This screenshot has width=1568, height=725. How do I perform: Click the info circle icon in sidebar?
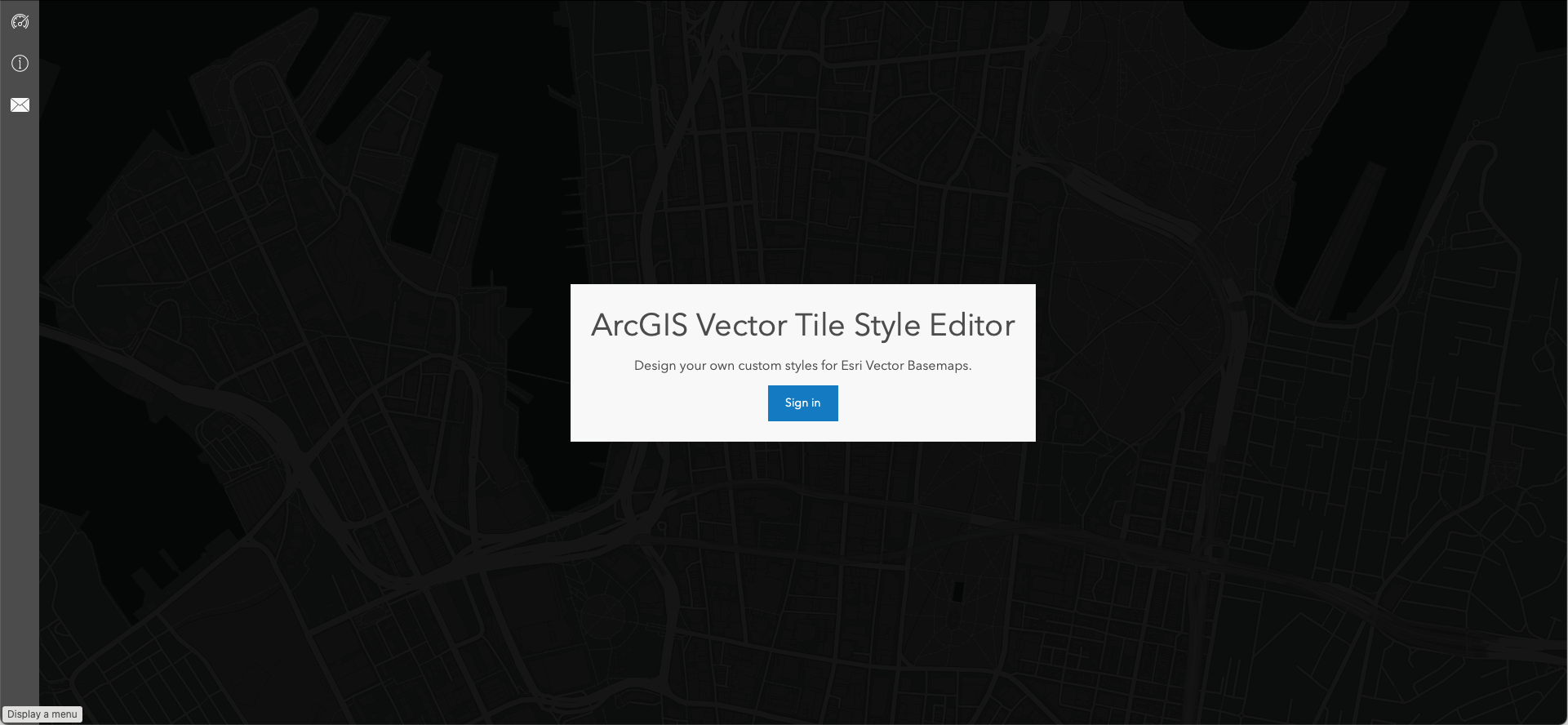click(x=20, y=64)
